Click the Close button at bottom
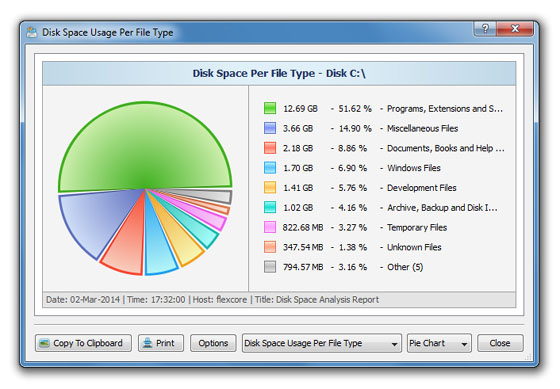 click(x=500, y=343)
